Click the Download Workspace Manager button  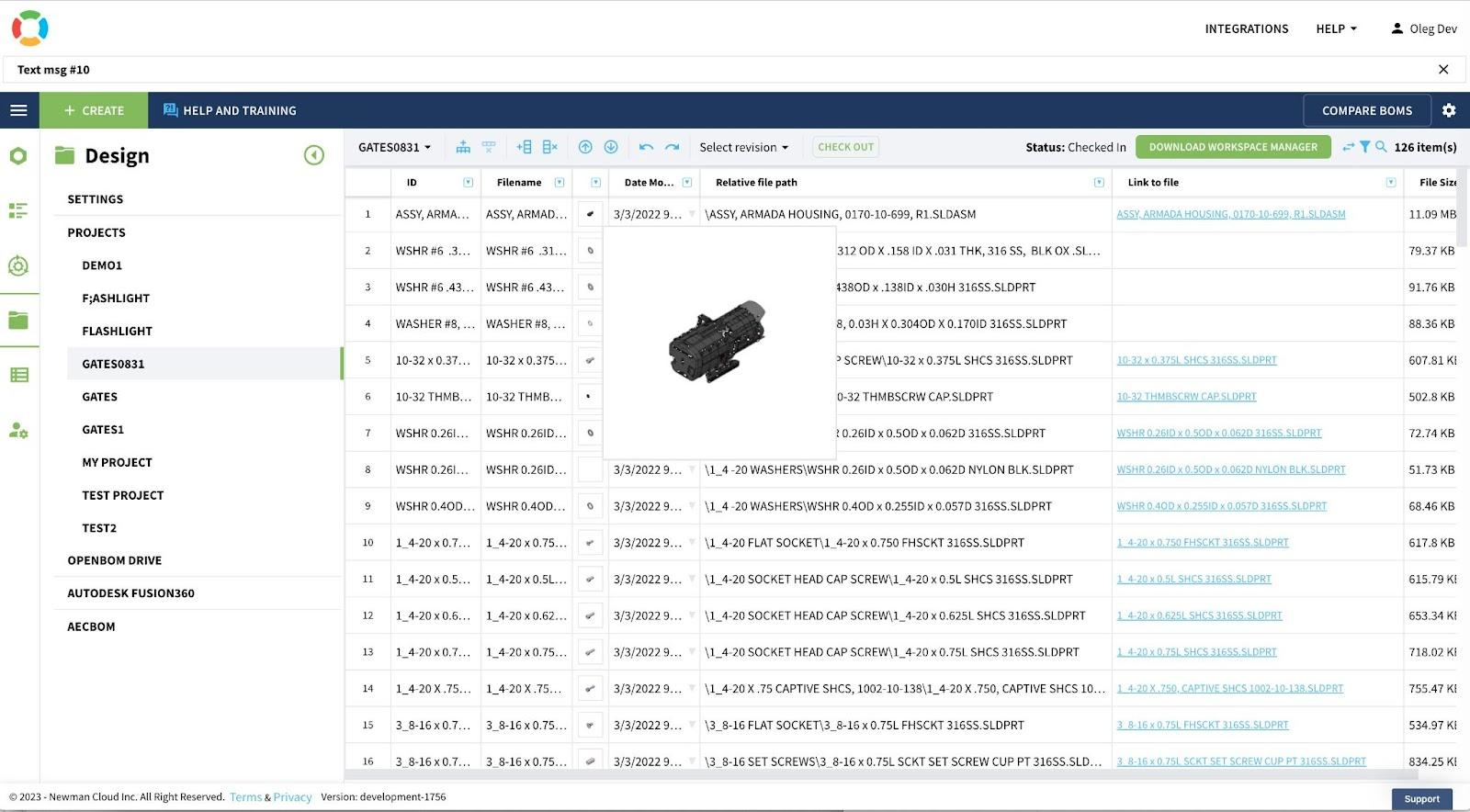(x=1232, y=147)
